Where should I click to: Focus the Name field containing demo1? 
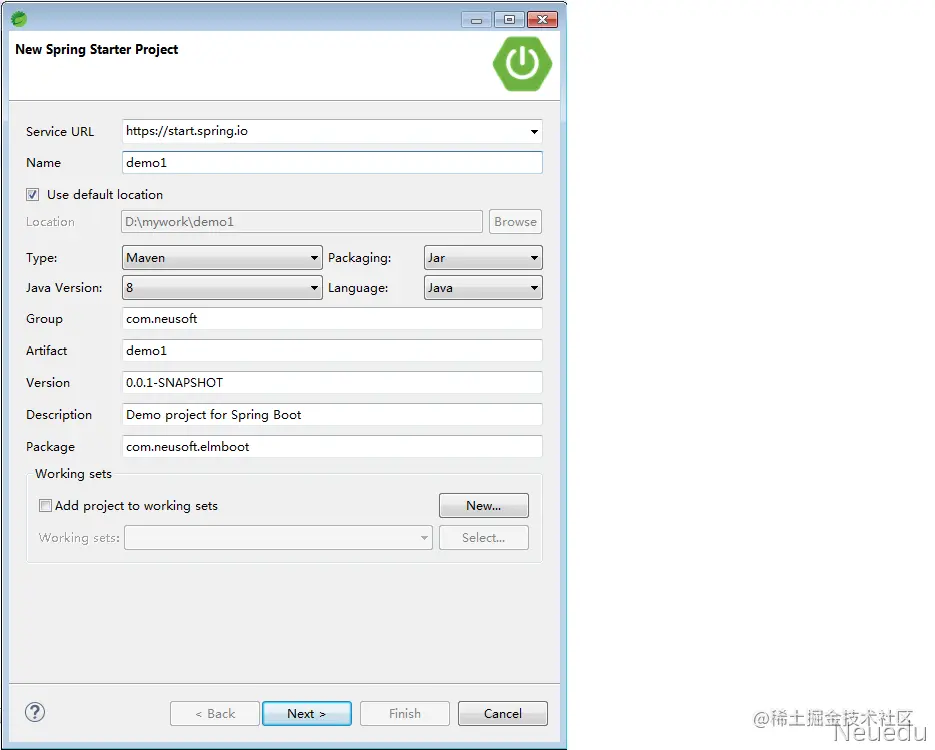[332, 163]
